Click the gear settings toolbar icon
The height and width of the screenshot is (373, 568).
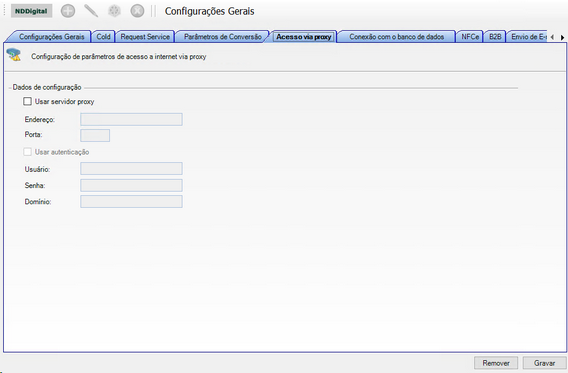pos(114,11)
